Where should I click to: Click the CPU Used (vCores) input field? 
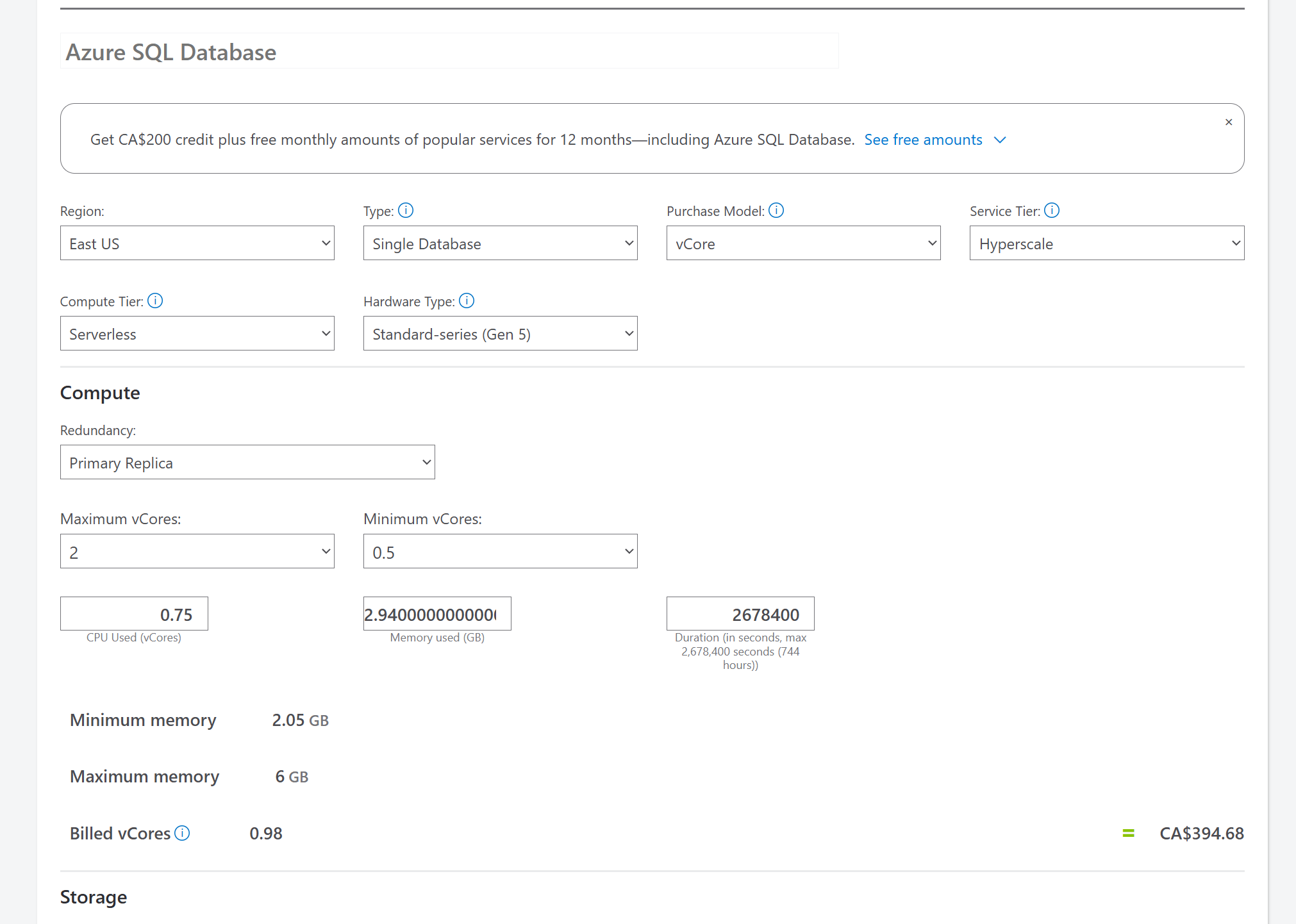click(134, 614)
